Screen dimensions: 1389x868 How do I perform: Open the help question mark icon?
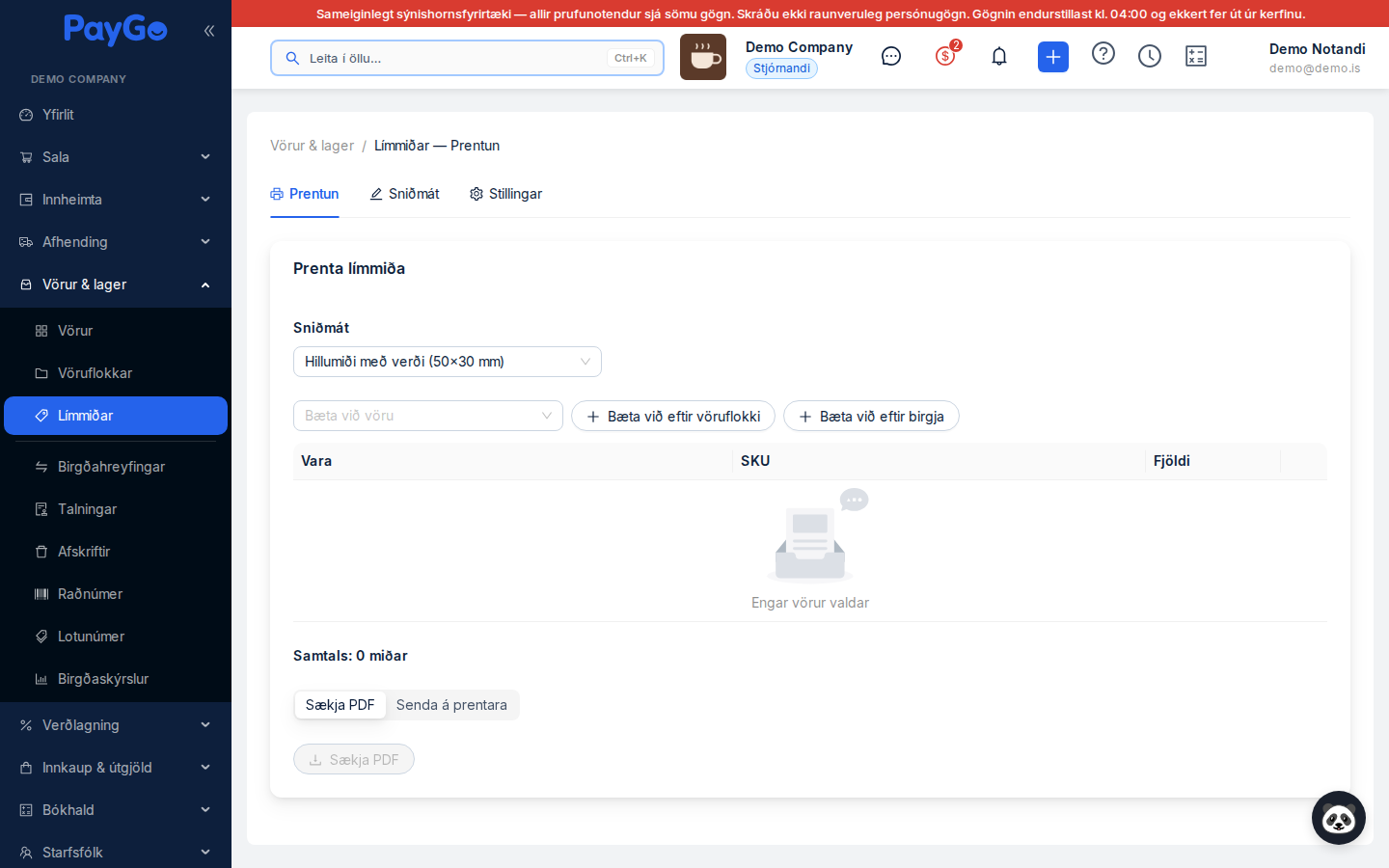pos(1103,54)
